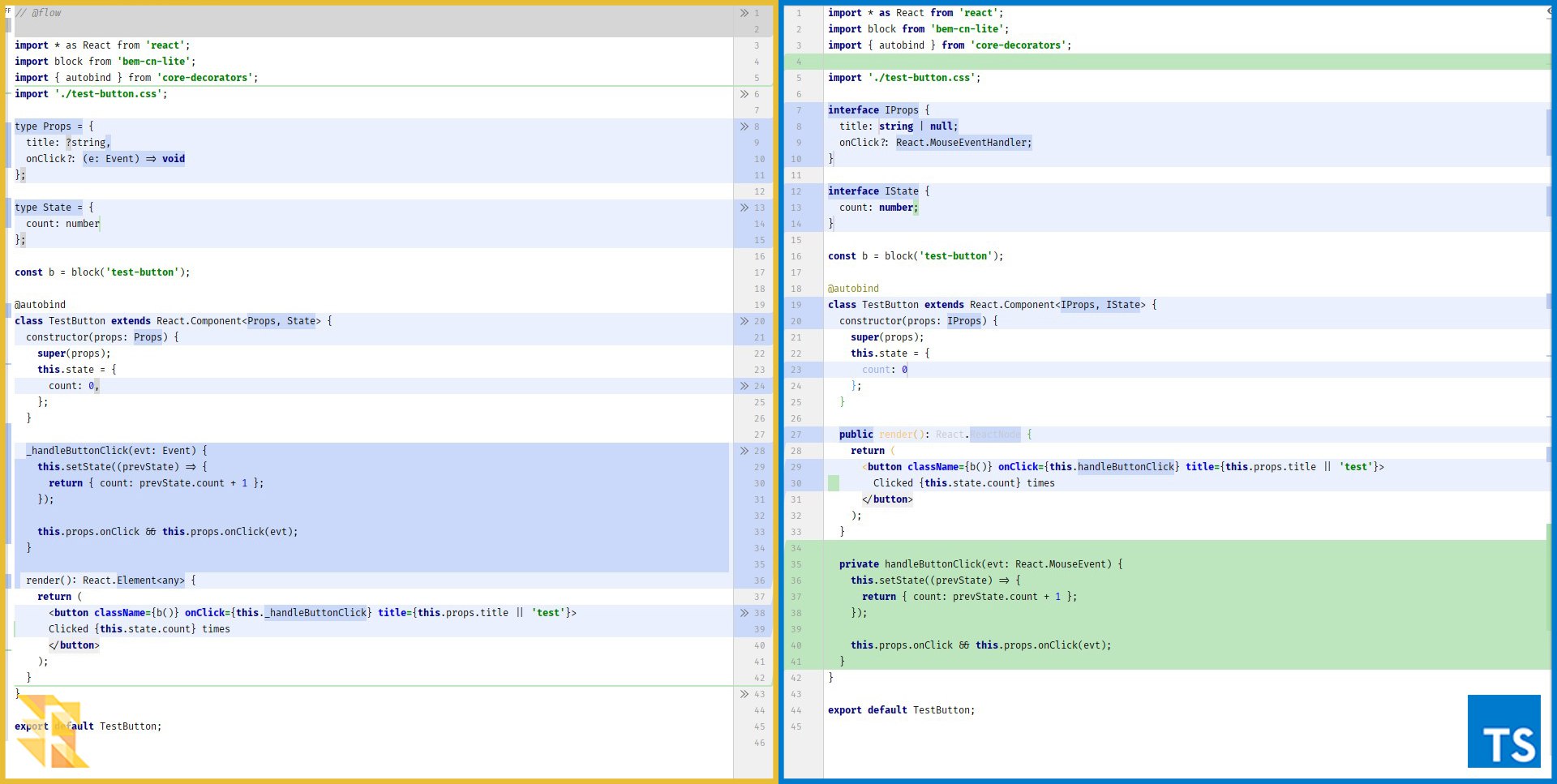The image size is (1557, 784).
Task: Click 'super(props);' in the right pane
Action: [887, 337]
